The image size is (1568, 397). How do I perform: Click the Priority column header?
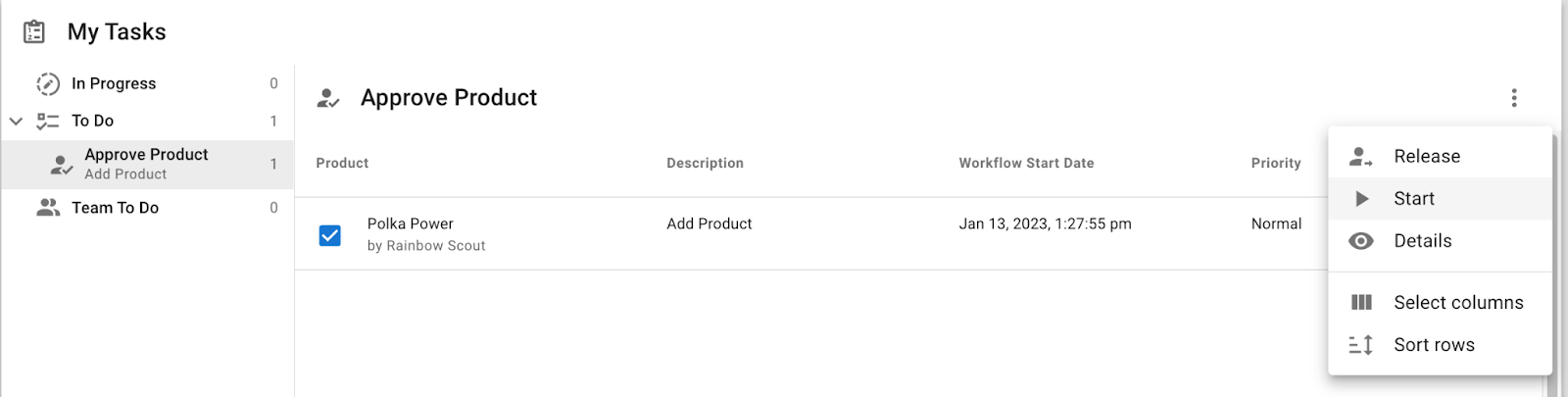coord(1276,163)
